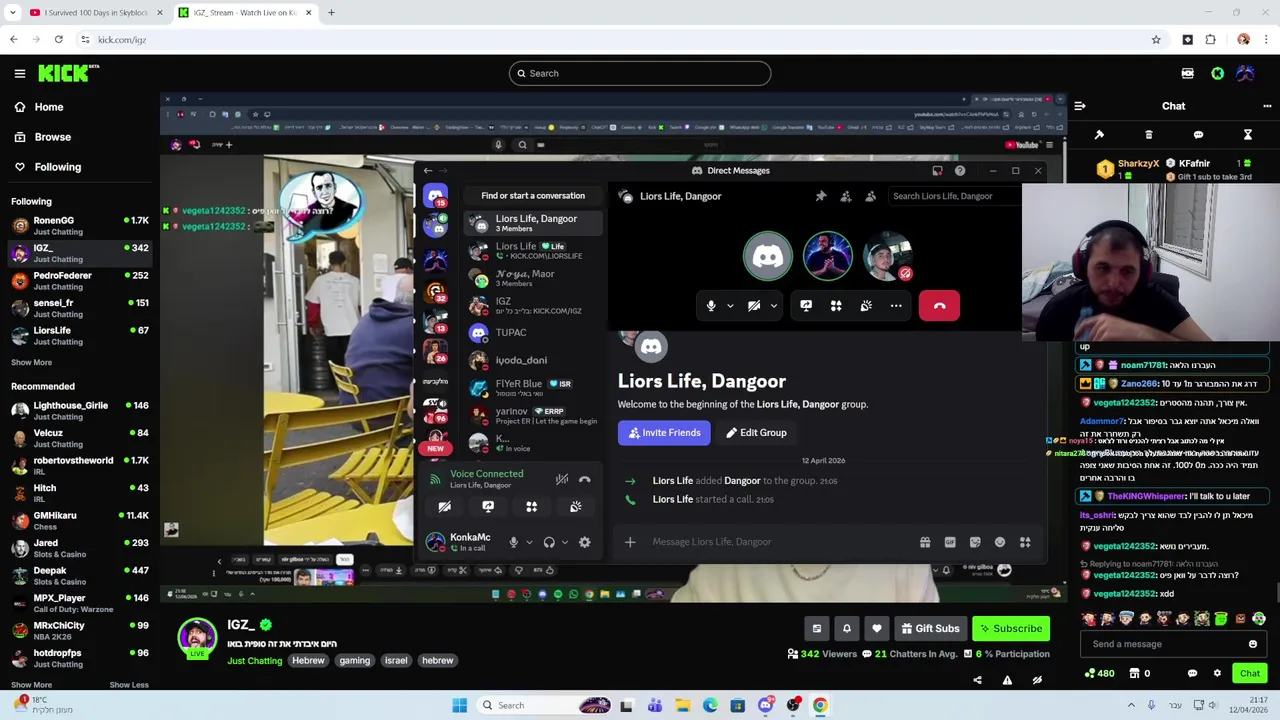The image size is (1280, 720).
Task: Open the emoji picker in message box
Action: 1253,644
